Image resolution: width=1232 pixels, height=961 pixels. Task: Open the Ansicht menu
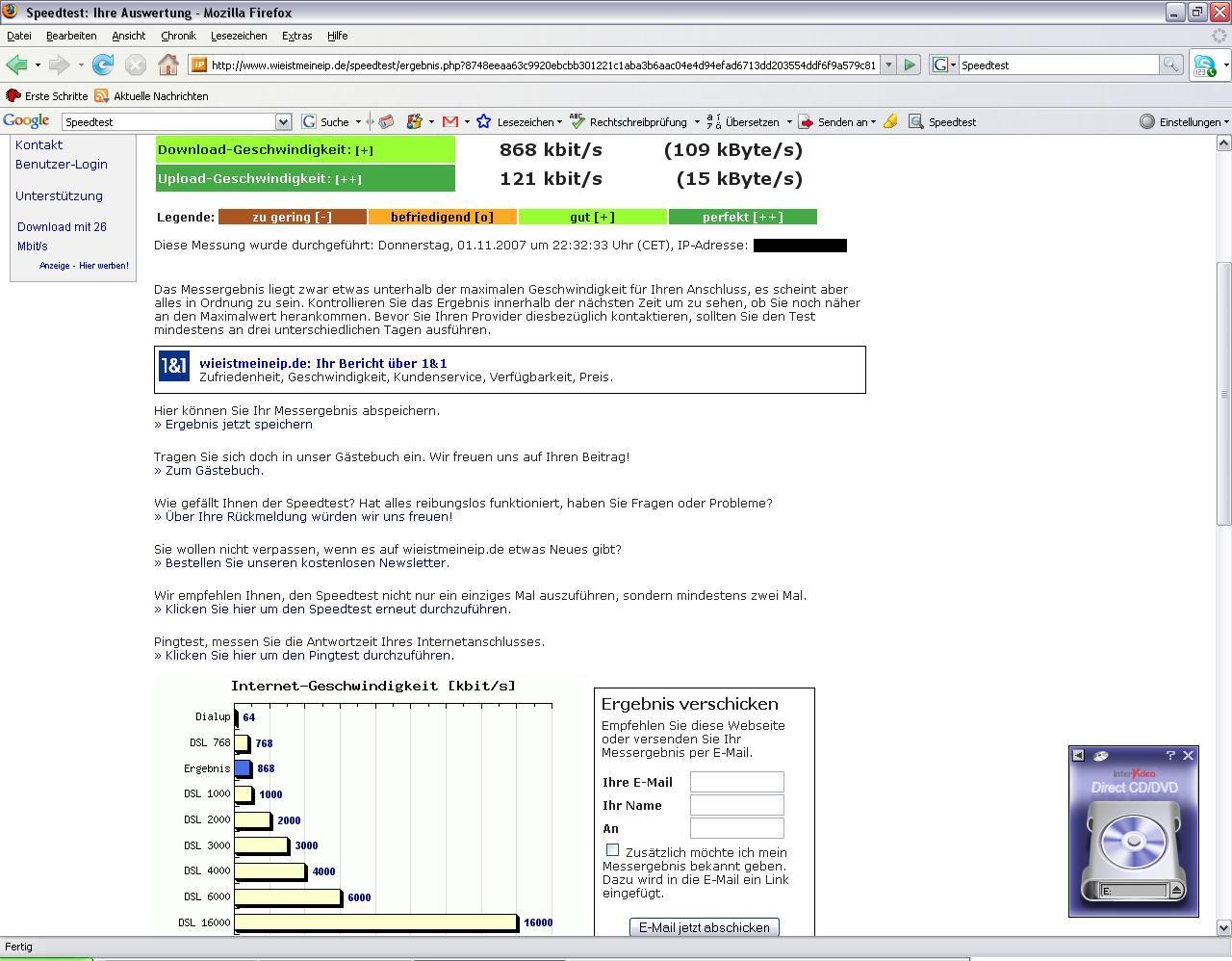128,36
